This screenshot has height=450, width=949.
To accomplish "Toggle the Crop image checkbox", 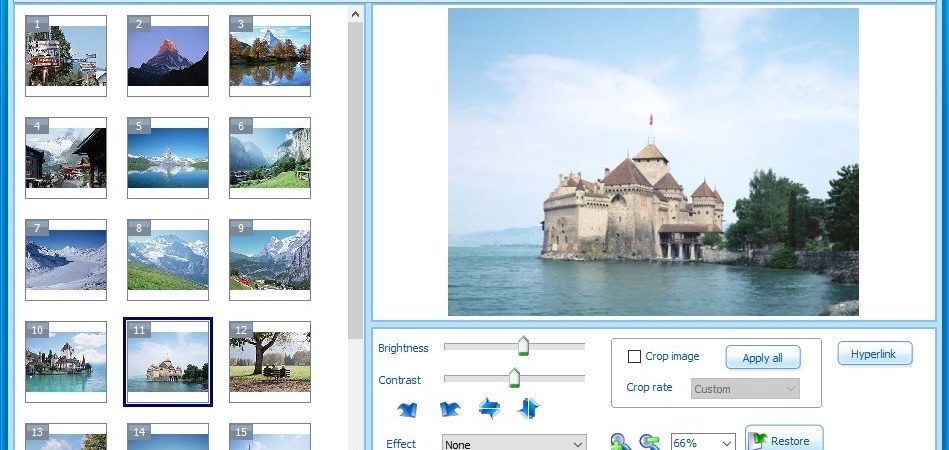I will [634, 357].
